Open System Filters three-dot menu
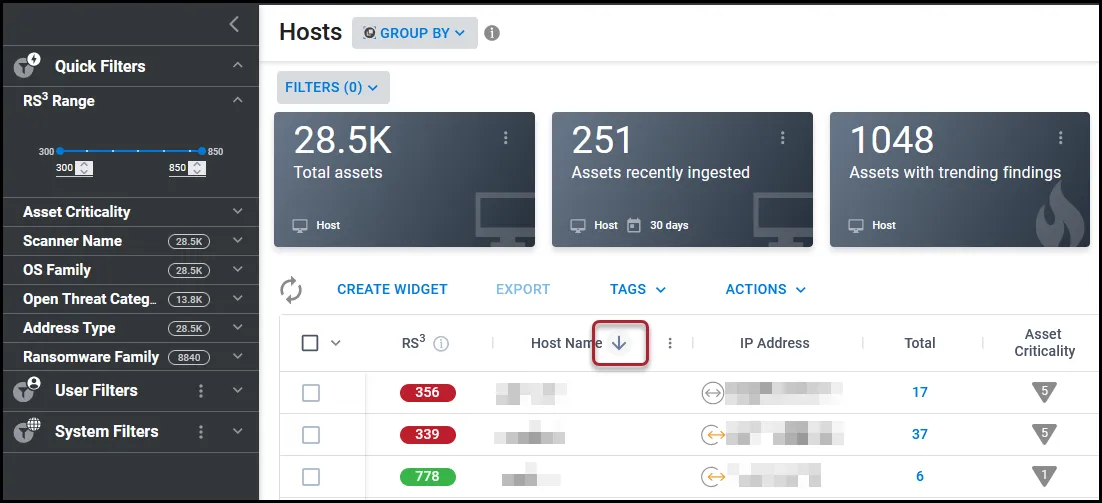The image size is (1102, 503). pos(201,431)
